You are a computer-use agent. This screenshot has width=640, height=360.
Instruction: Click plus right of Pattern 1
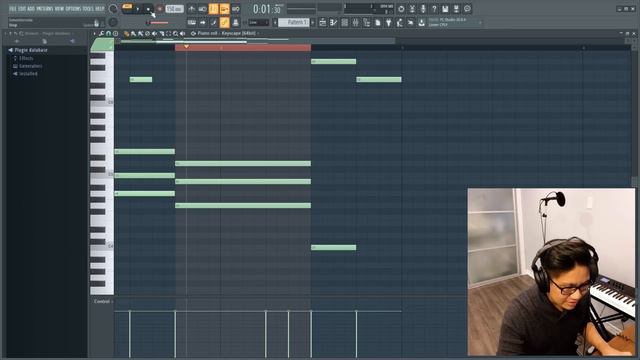(313, 22)
